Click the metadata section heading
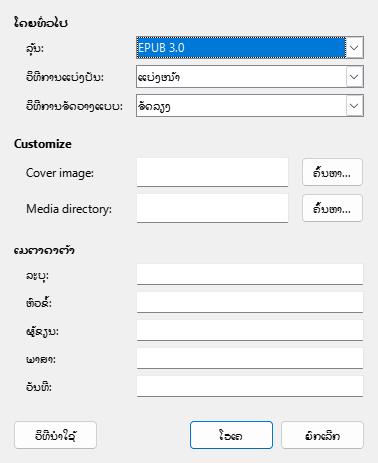This screenshot has height=463, width=378. tap(44, 250)
